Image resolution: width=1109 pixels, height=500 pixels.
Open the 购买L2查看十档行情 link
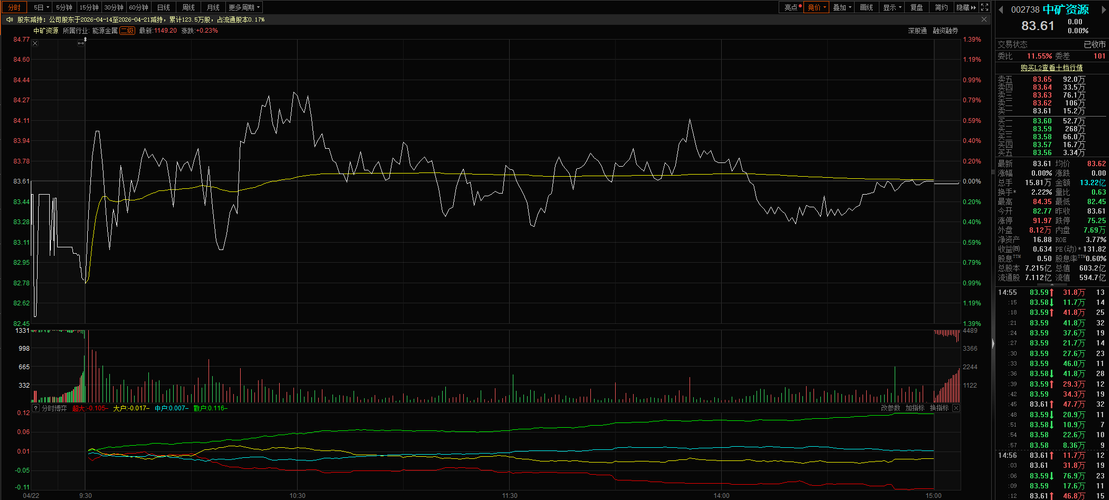pos(1051,67)
